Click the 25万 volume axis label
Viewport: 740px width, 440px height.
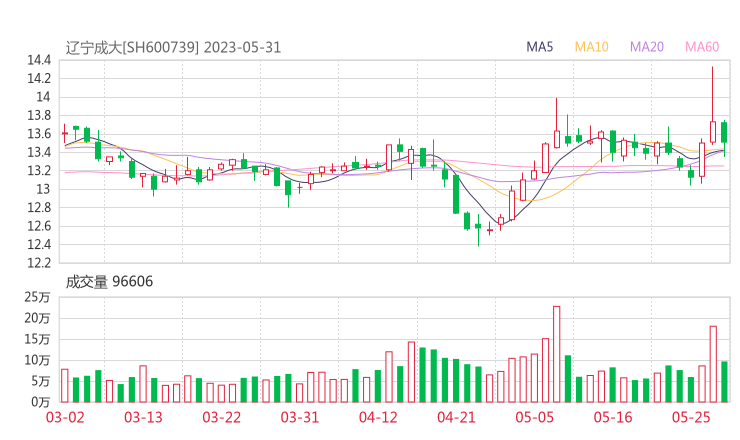point(37,297)
